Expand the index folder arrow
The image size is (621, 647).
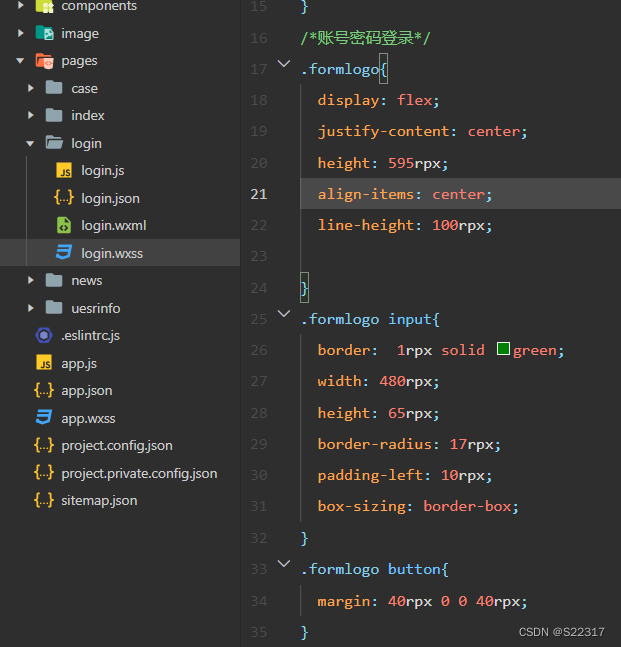(31, 115)
